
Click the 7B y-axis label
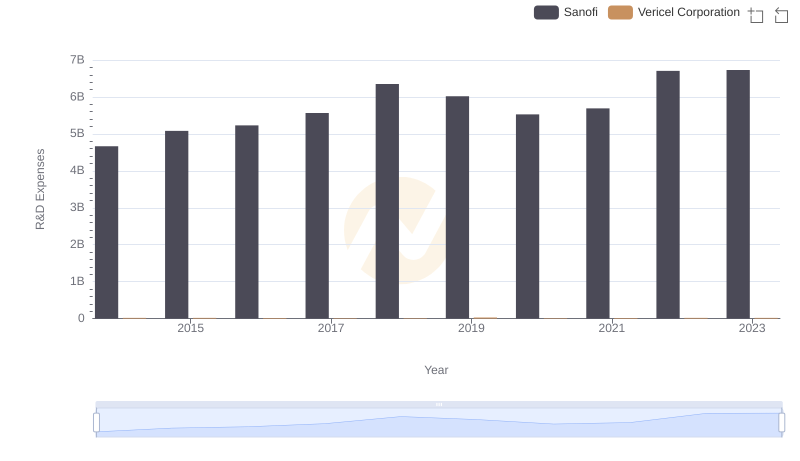tap(77, 60)
